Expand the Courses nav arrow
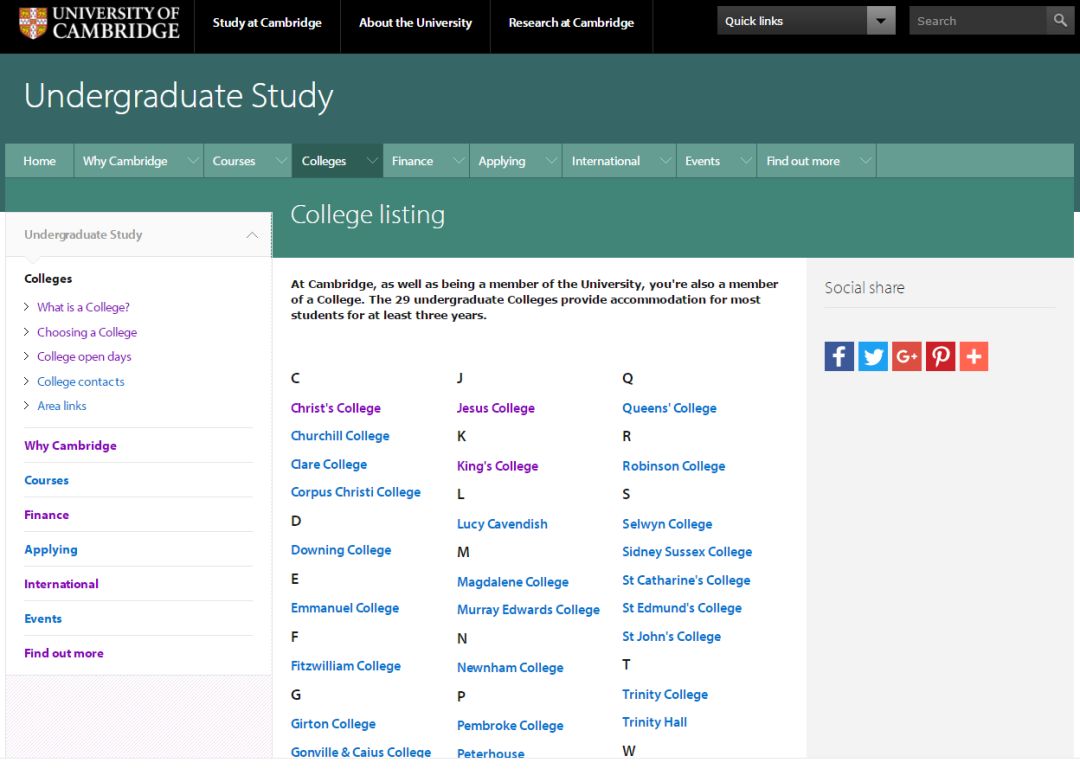 (x=280, y=161)
